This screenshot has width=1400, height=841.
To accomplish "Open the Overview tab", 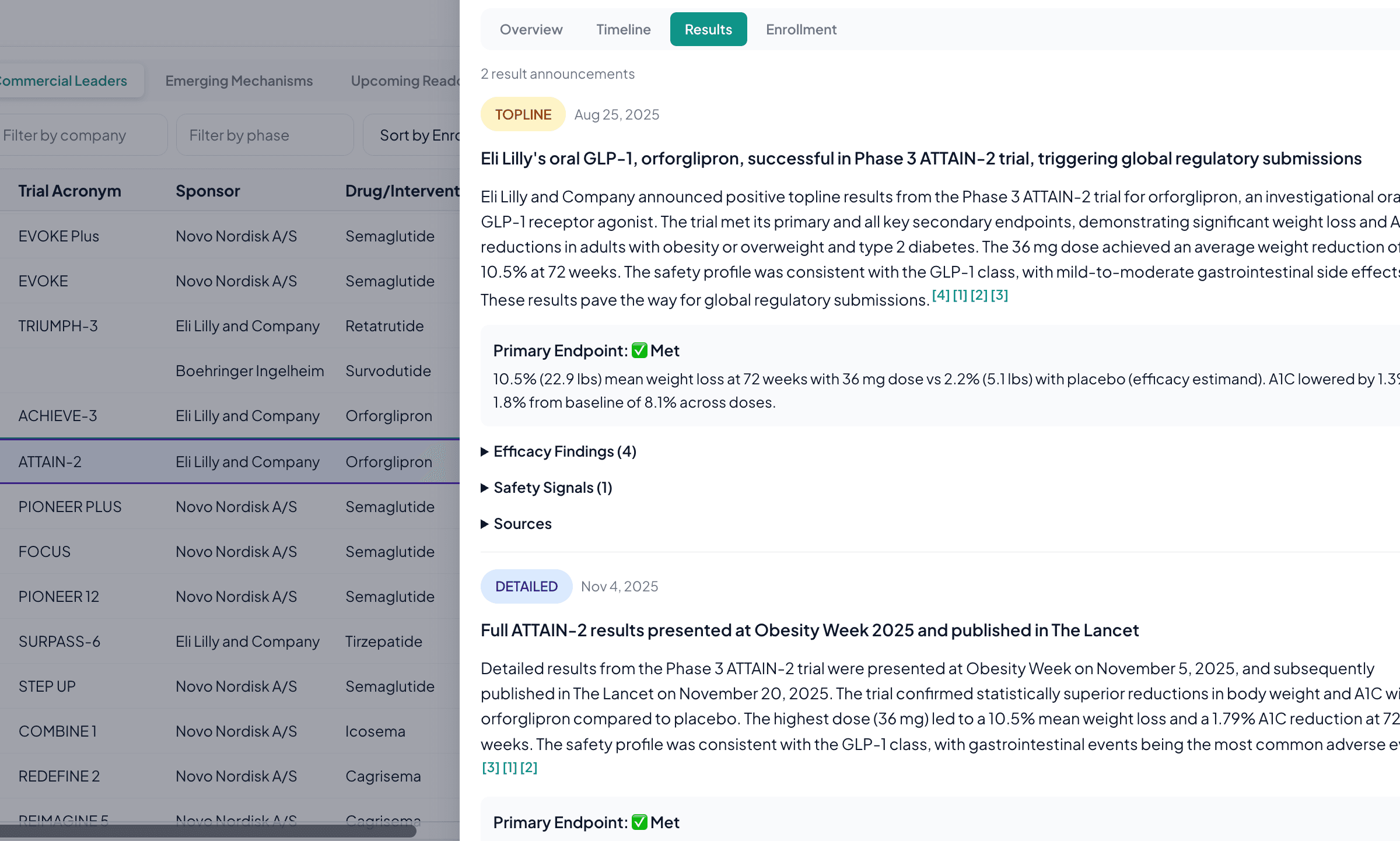I will [531, 29].
